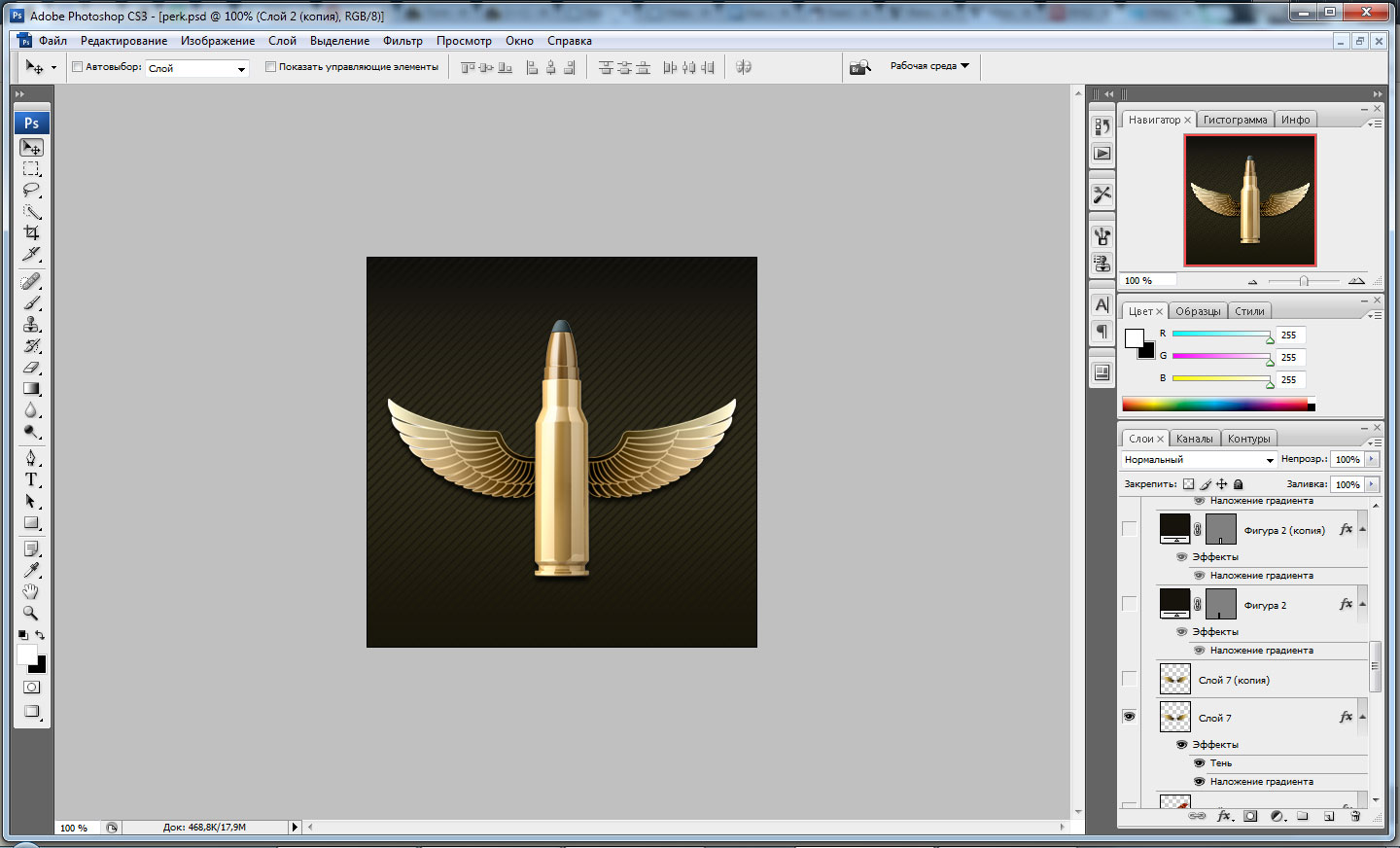Click the Navigator zoom slider
Image resolution: width=1400 pixels, height=848 pixels.
click(1304, 281)
